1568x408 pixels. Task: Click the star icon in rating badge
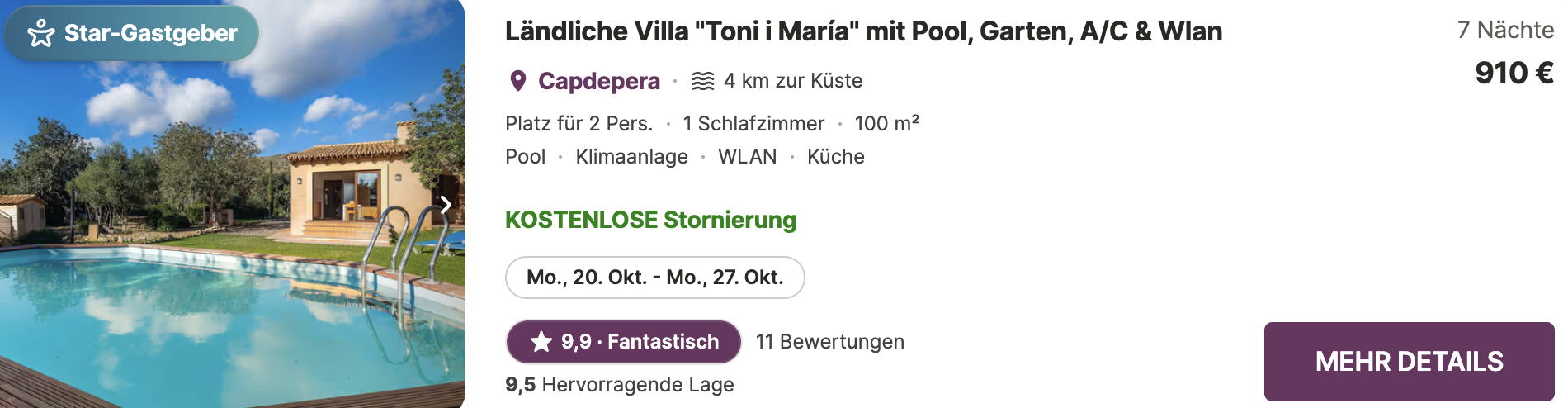tap(541, 342)
